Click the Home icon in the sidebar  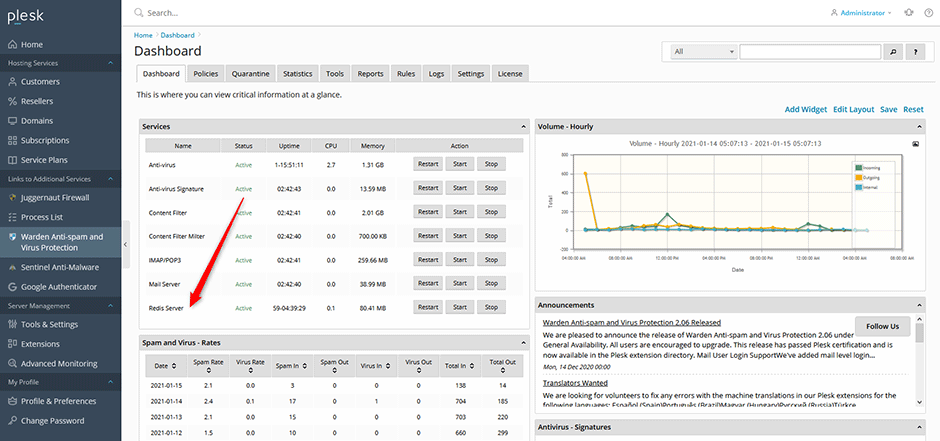pyautogui.click(x=12, y=45)
